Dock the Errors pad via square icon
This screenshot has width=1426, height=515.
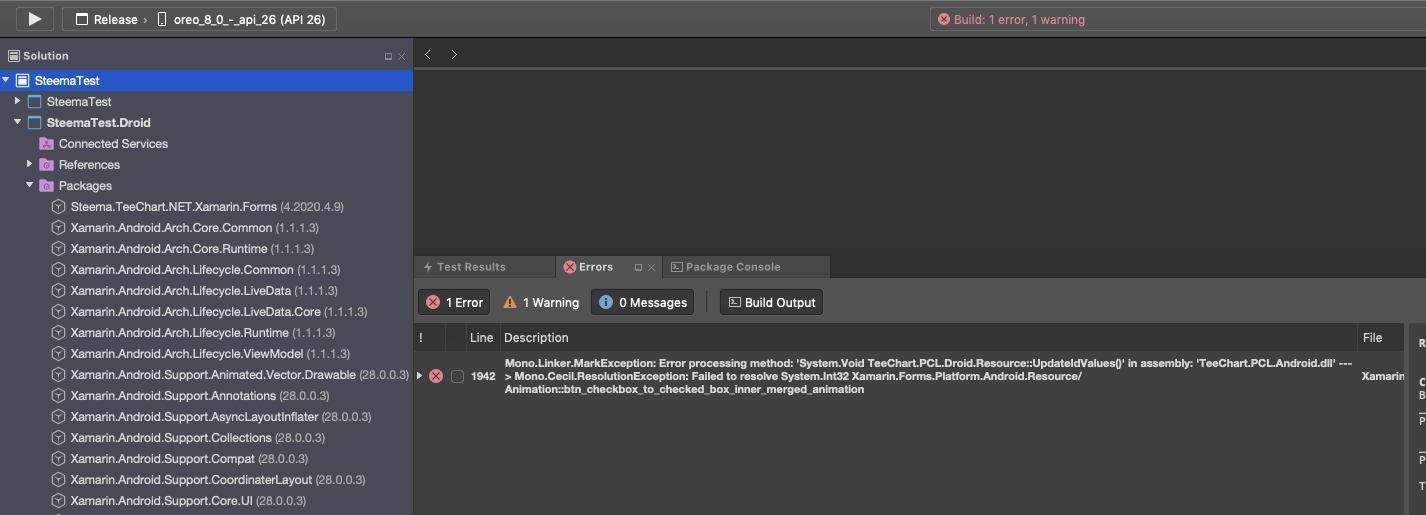[x=638, y=268]
